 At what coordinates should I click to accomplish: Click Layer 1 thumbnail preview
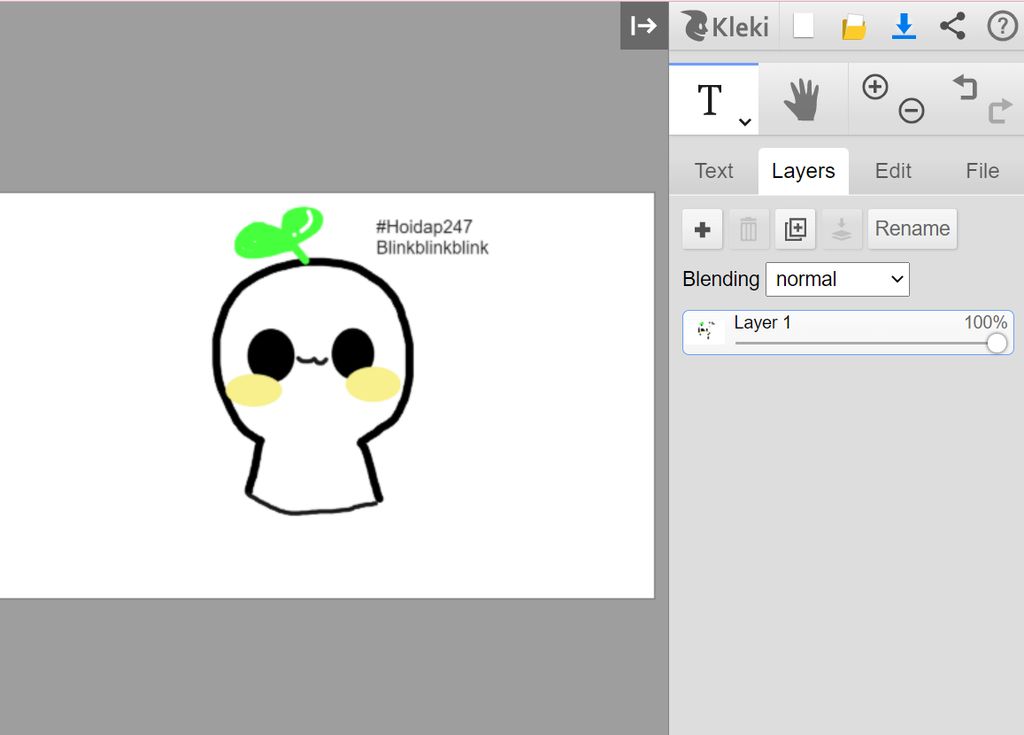tap(705, 331)
